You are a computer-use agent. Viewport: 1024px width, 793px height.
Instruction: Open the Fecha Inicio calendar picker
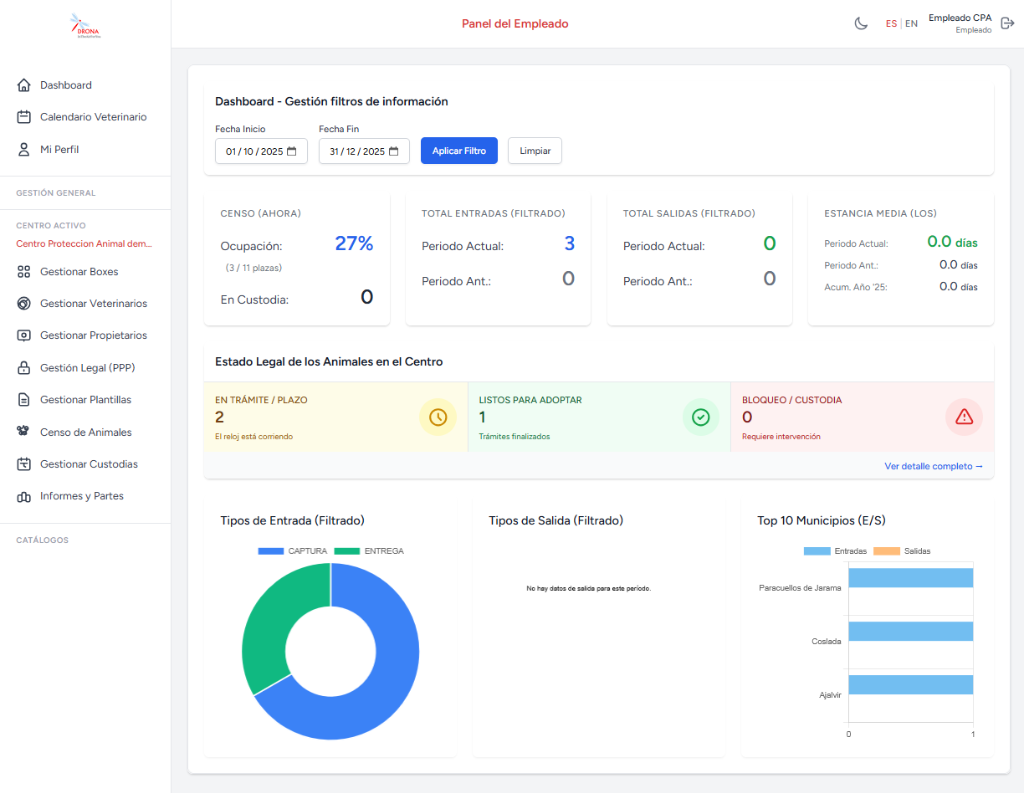[292, 152]
